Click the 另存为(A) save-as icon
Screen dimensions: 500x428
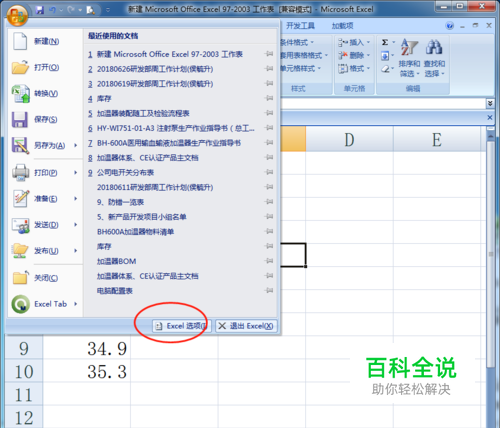tap(20, 145)
